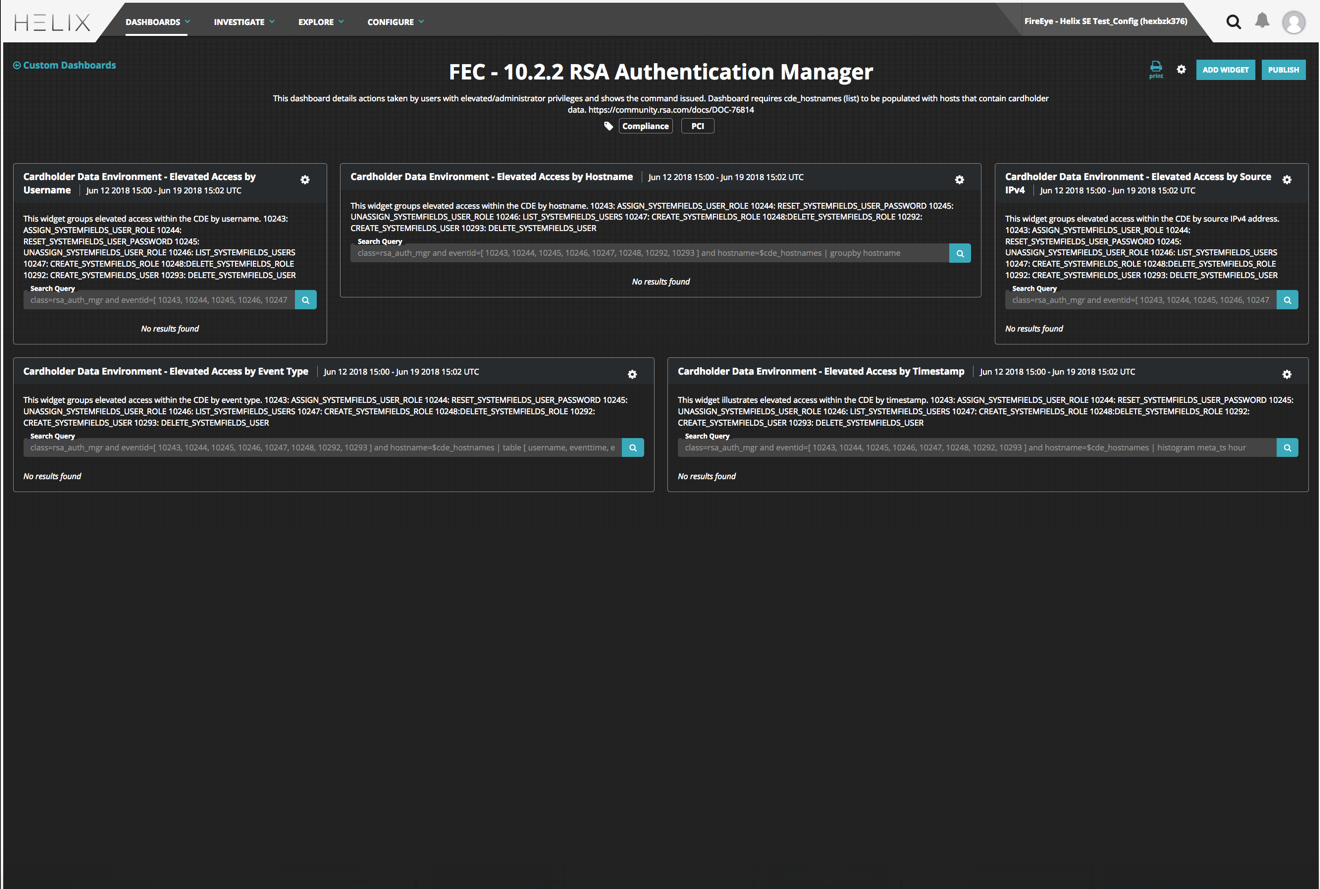Click search query field in Timestamp widget

[x=978, y=447]
